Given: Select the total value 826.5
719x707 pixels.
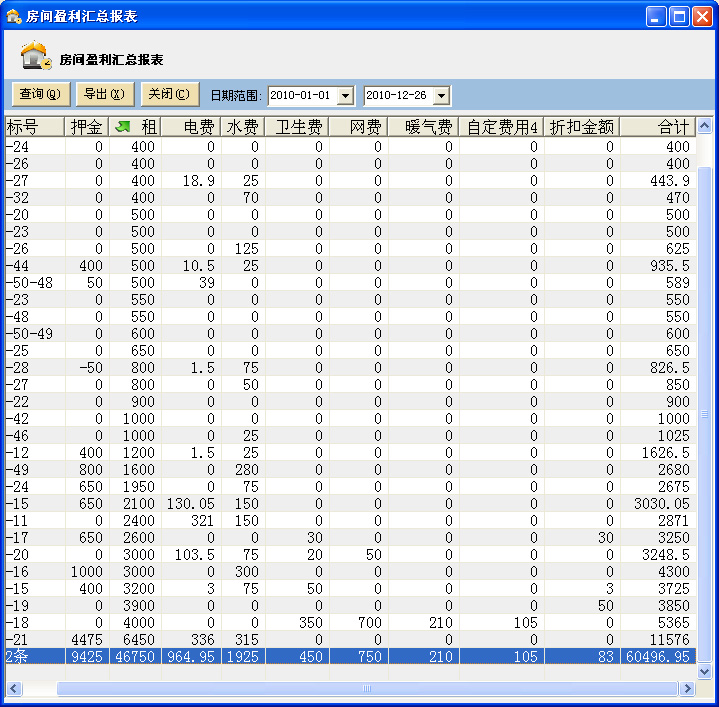Looking at the screenshot, I should tap(658, 368).
